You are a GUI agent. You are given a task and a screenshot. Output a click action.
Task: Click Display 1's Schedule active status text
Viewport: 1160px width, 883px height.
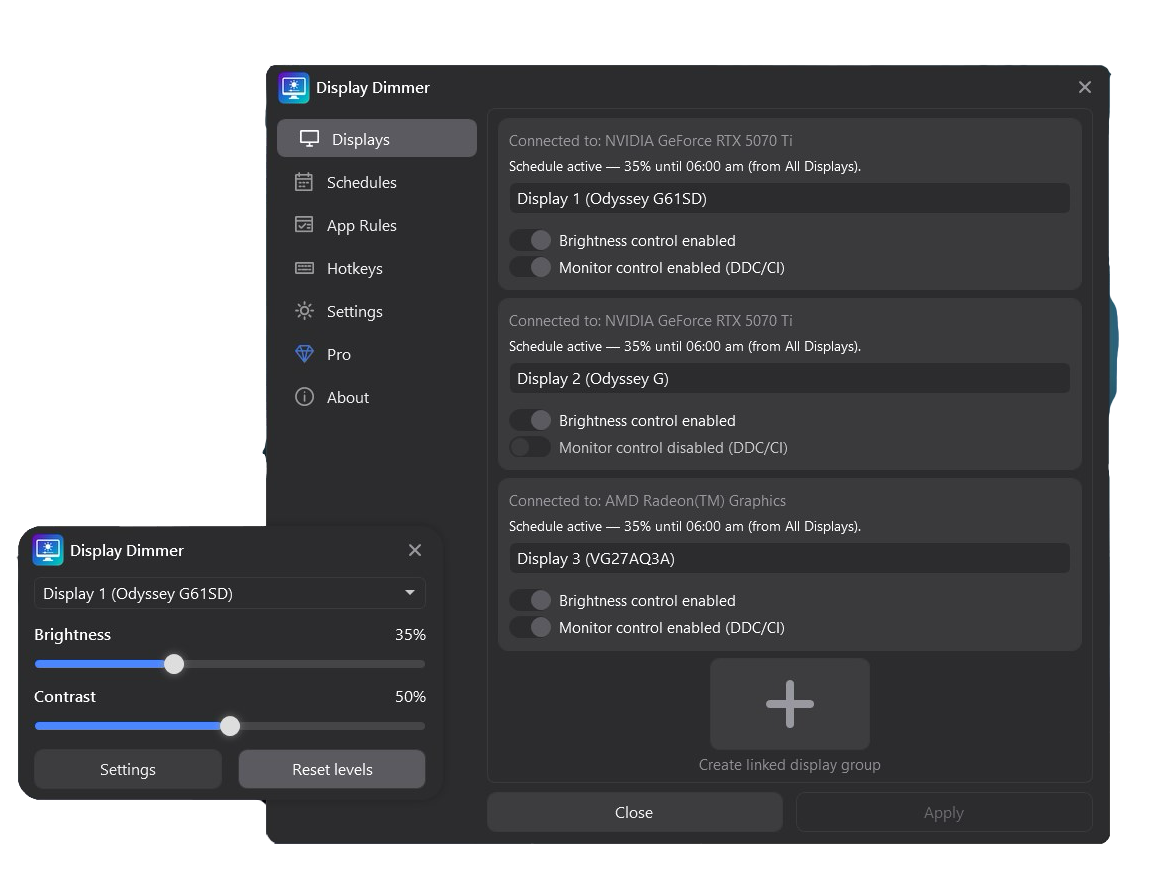tap(685, 166)
